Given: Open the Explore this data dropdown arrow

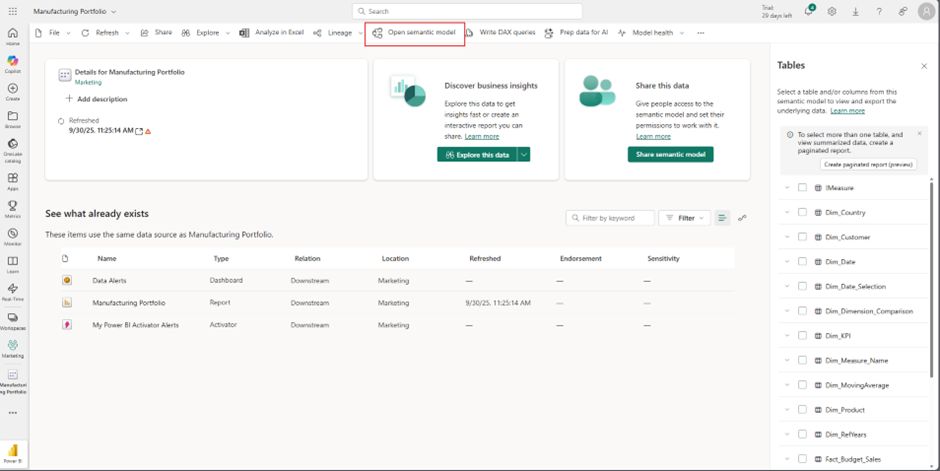Looking at the screenshot, I should click(523, 155).
